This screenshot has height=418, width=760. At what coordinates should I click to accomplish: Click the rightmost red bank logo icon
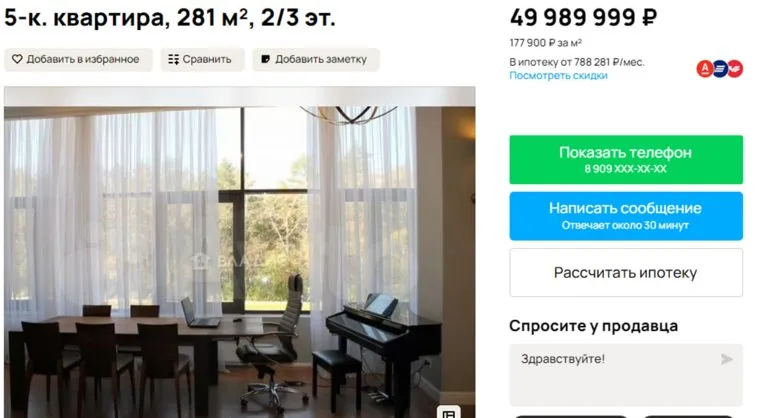point(735,69)
